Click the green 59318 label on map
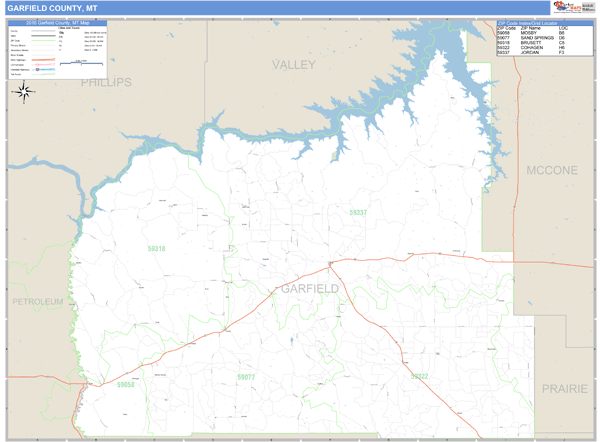Viewport: 600px width, 442px height. (x=156, y=249)
